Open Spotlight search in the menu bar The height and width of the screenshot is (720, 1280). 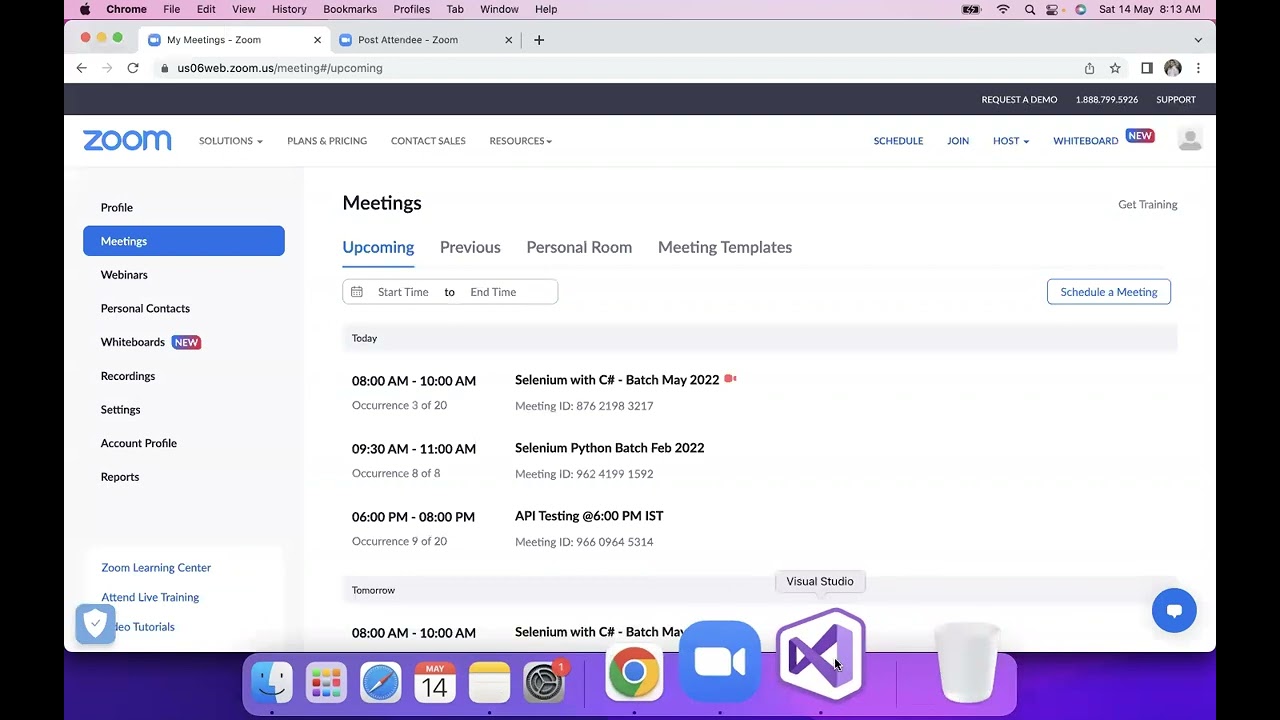click(1029, 9)
